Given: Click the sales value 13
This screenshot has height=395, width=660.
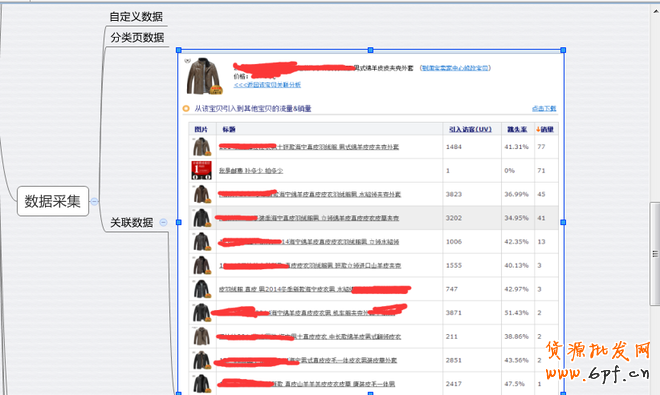Looking at the screenshot, I should pos(541,242).
